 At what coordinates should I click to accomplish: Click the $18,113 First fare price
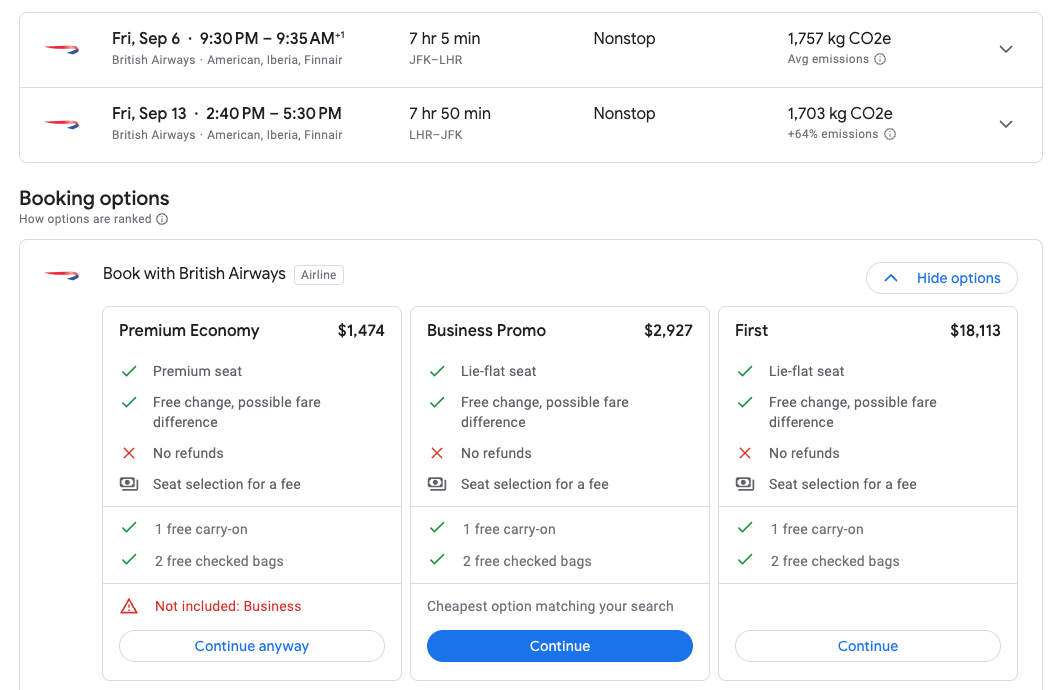[x=975, y=331]
